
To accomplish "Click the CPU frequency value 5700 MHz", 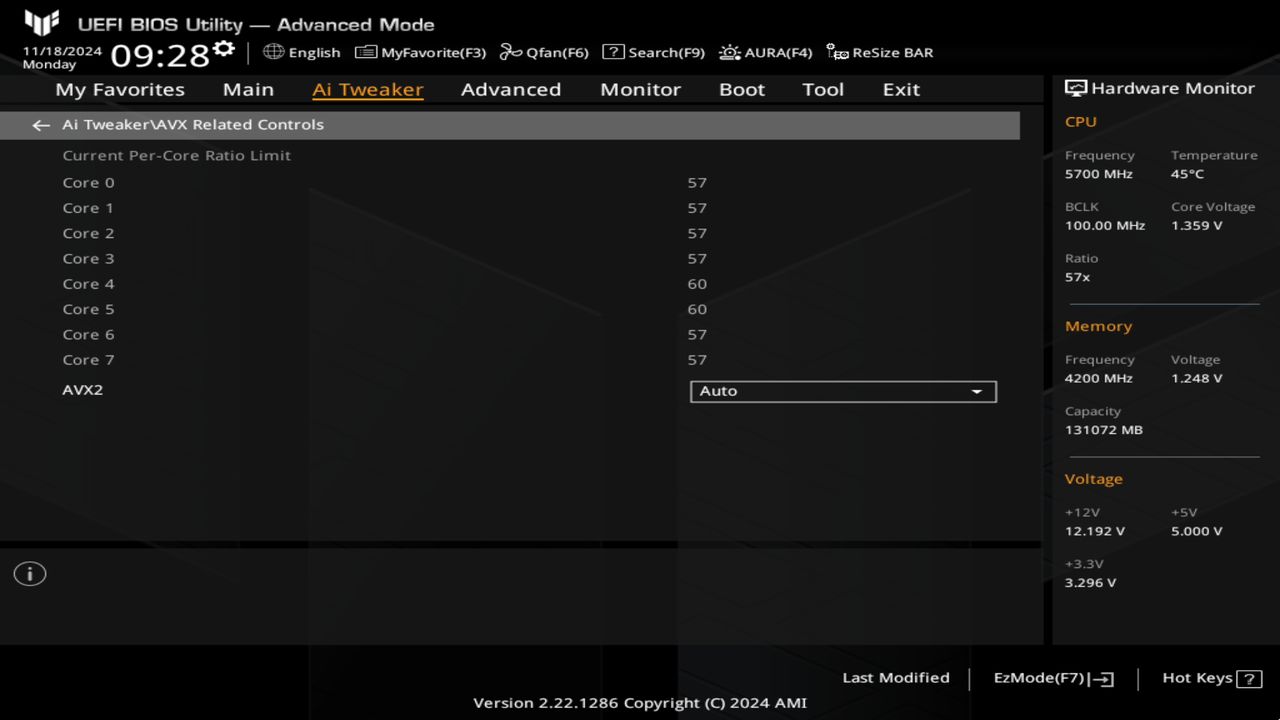I will tap(1099, 174).
